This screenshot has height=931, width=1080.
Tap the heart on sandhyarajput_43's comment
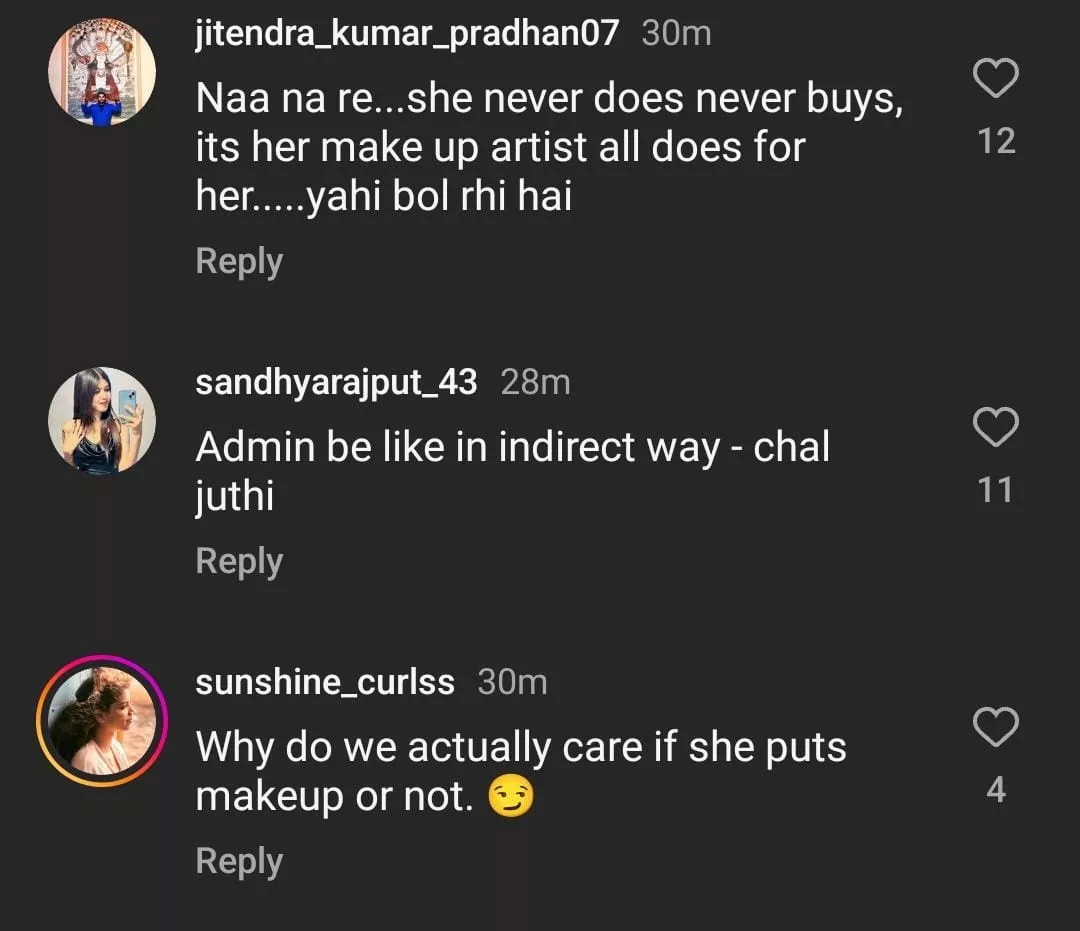tap(996, 428)
